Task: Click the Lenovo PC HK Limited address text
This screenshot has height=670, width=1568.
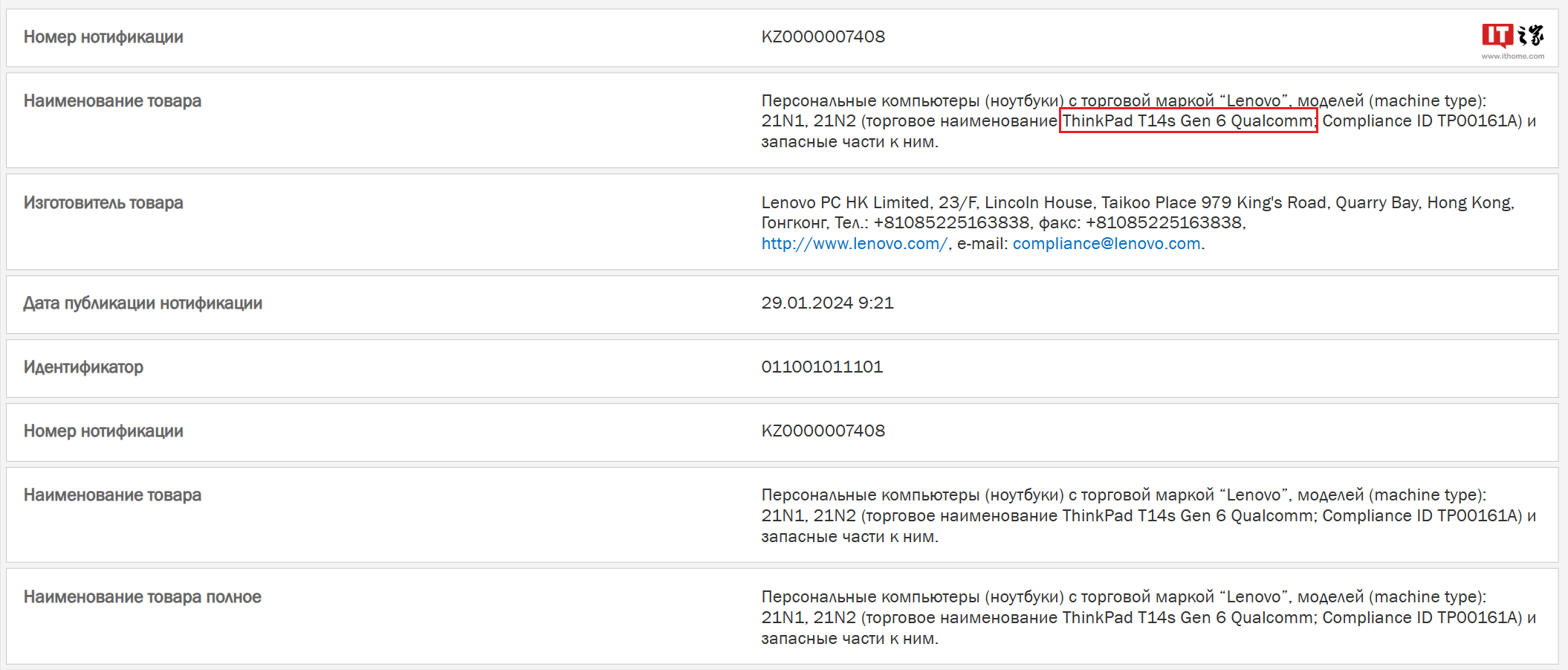Action: pos(1137,203)
